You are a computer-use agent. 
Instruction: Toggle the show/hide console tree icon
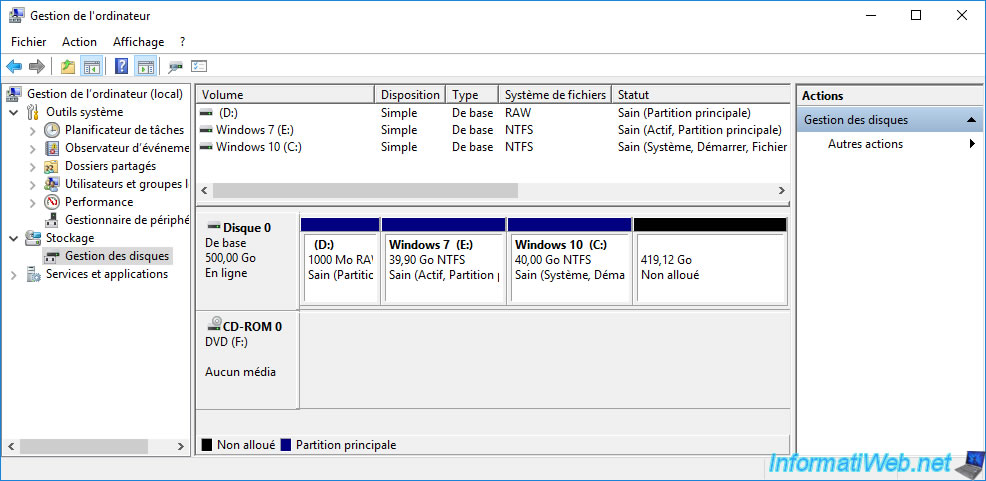point(92,66)
